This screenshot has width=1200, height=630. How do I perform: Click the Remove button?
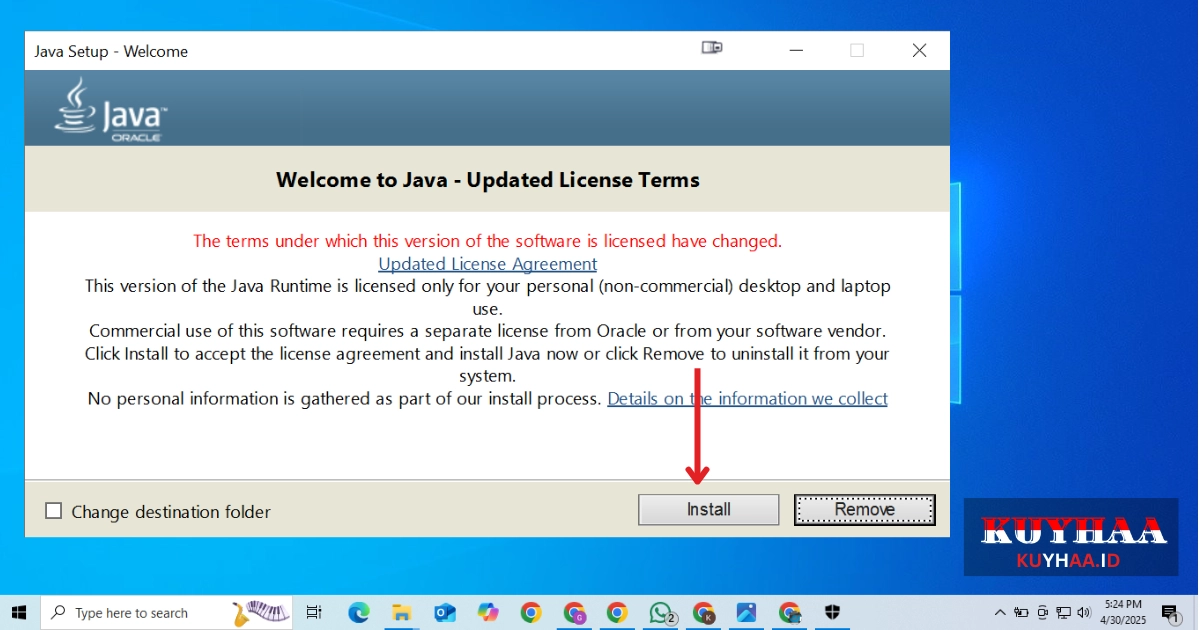[x=864, y=509]
